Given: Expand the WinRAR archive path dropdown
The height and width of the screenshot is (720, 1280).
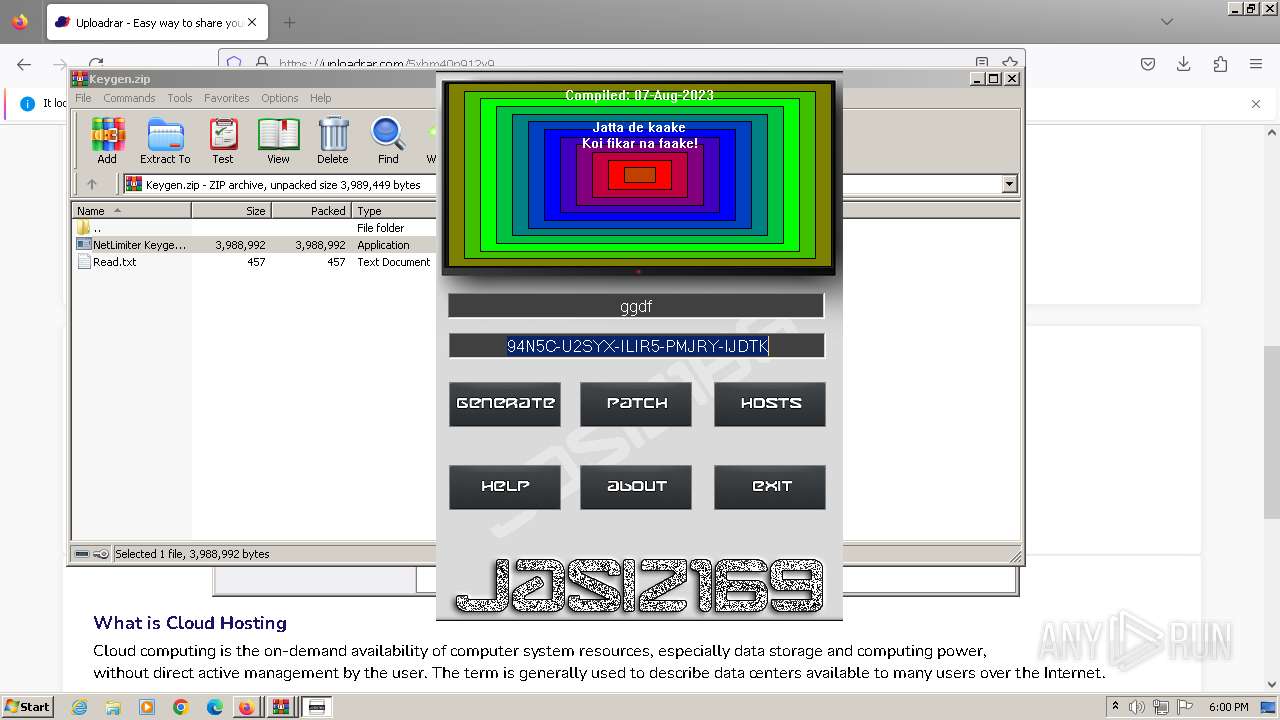Looking at the screenshot, I should tap(1009, 184).
